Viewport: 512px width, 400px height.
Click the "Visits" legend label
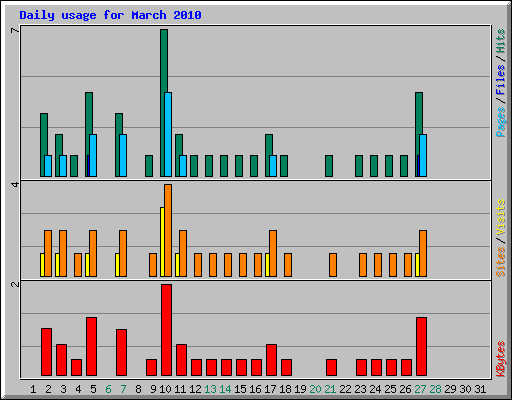(x=501, y=218)
